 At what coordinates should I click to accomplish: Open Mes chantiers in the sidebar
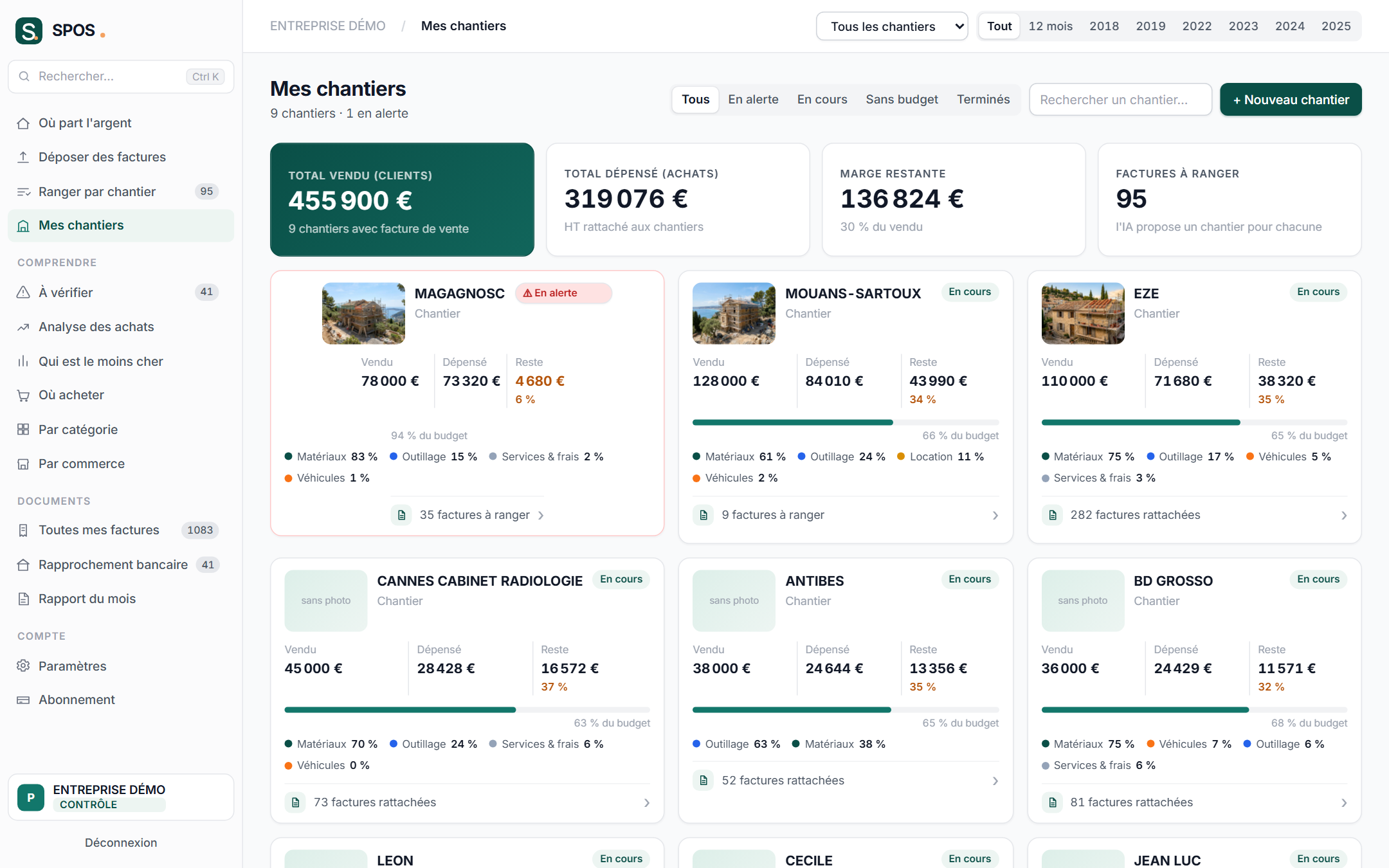click(121, 226)
